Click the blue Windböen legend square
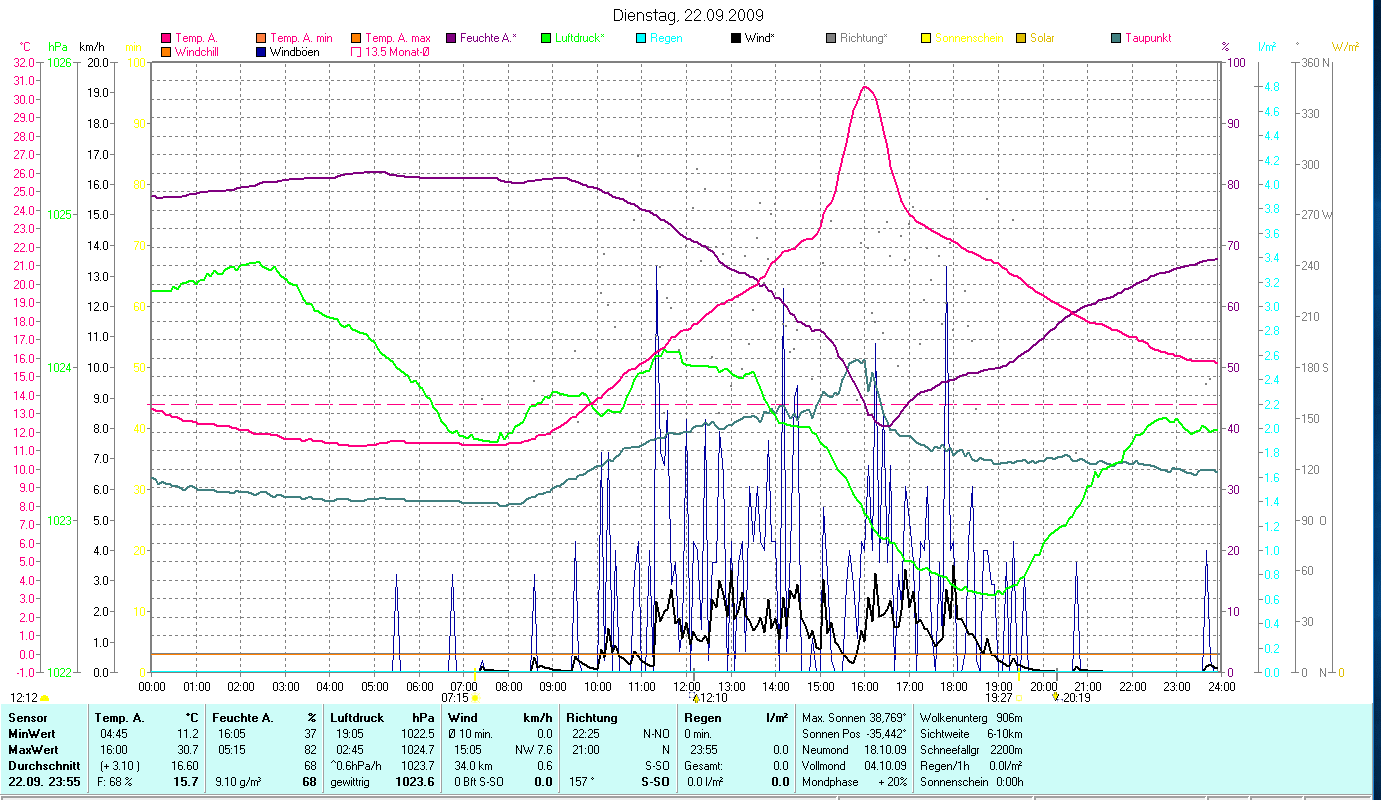 point(261,52)
